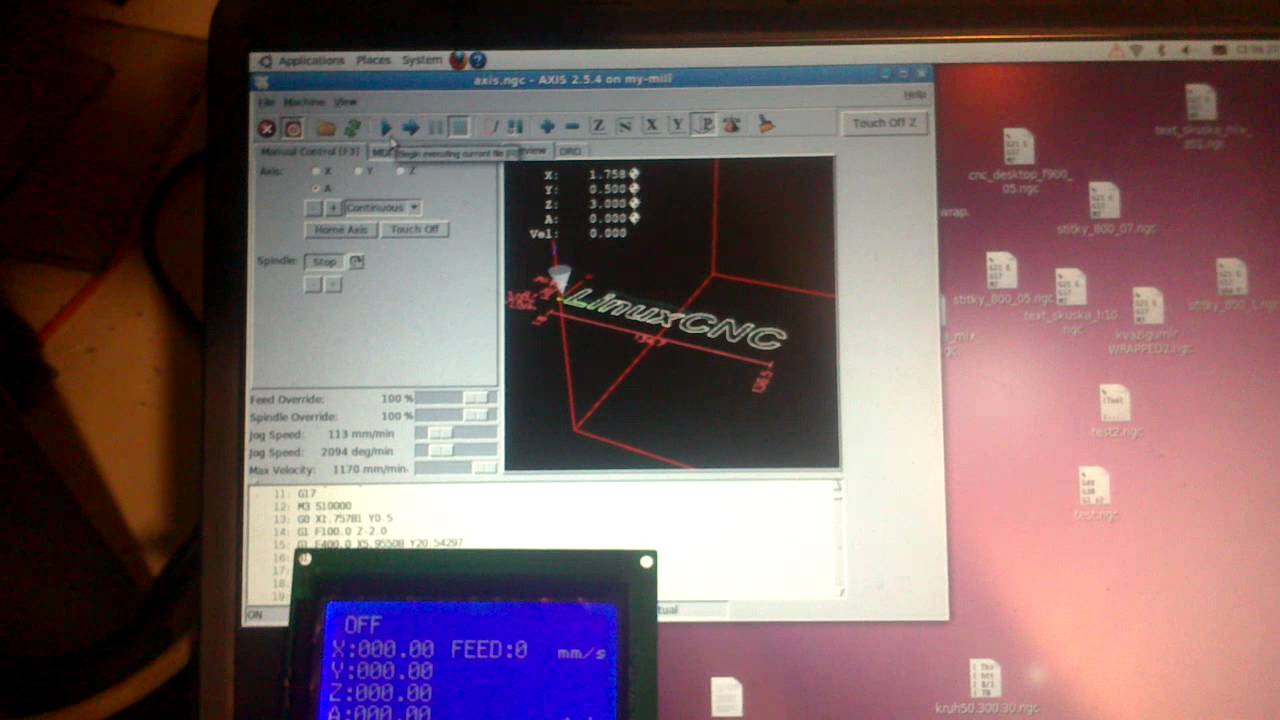Toggle the Emergency Stop button
Image resolution: width=1280 pixels, height=720 pixels.
tap(267, 128)
